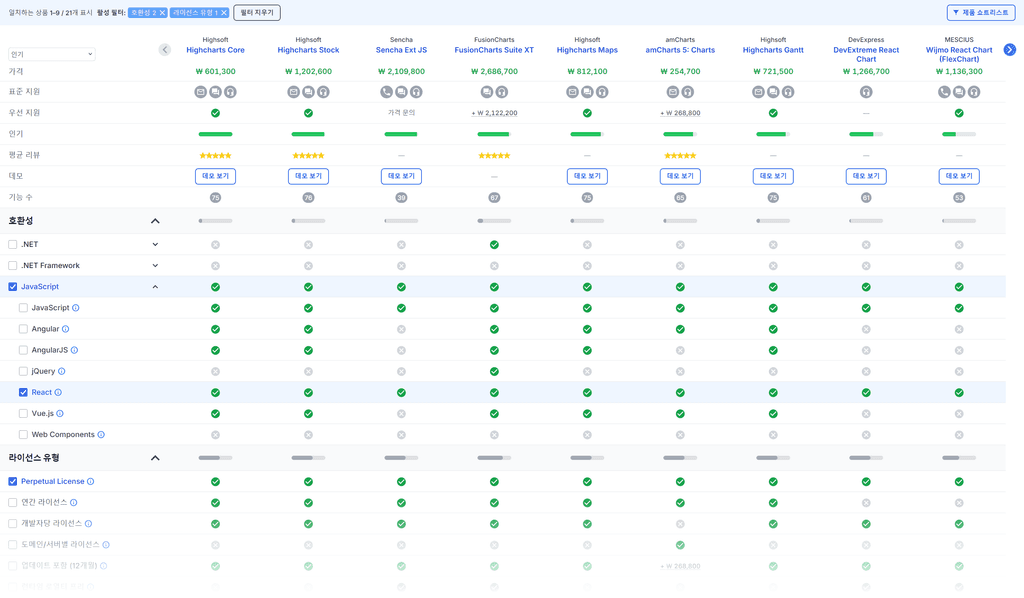Check the Angular checkbox

(x=23, y=329)
